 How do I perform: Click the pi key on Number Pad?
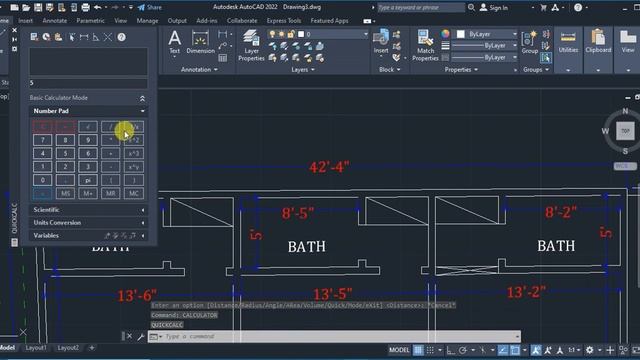(88, 180)
